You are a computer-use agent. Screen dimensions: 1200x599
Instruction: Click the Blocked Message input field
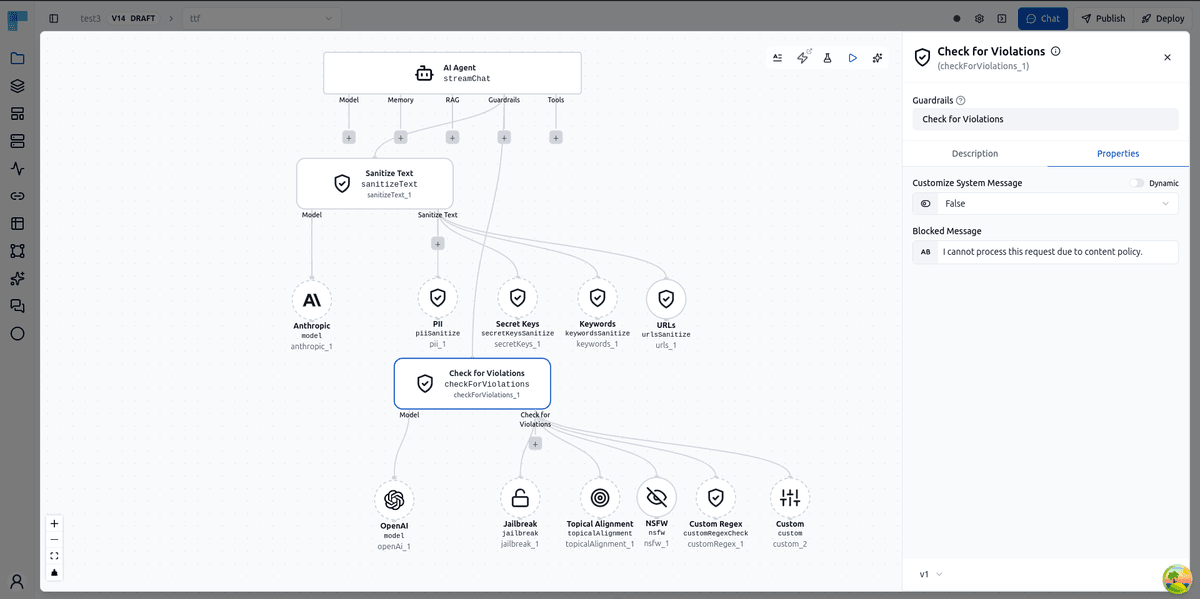pos(1045,252)
